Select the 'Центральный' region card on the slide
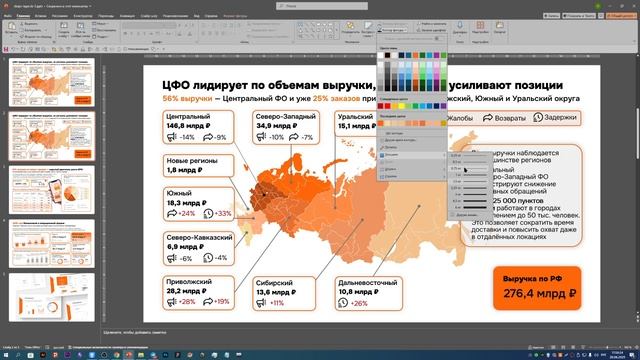Image resolution: width=640 pixels, height=360 pixels. pyautogui.click(x=198, y=127)
